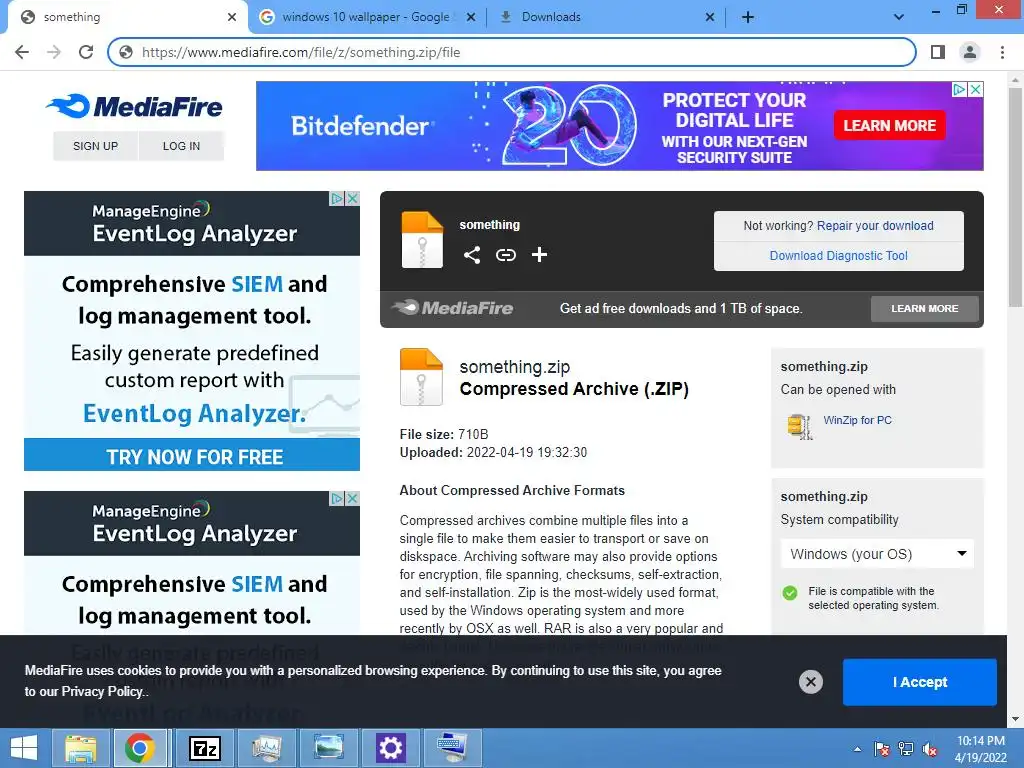Click the site info globe icon in address bar
The image size is (1024, 768).
tap(126, 52)
